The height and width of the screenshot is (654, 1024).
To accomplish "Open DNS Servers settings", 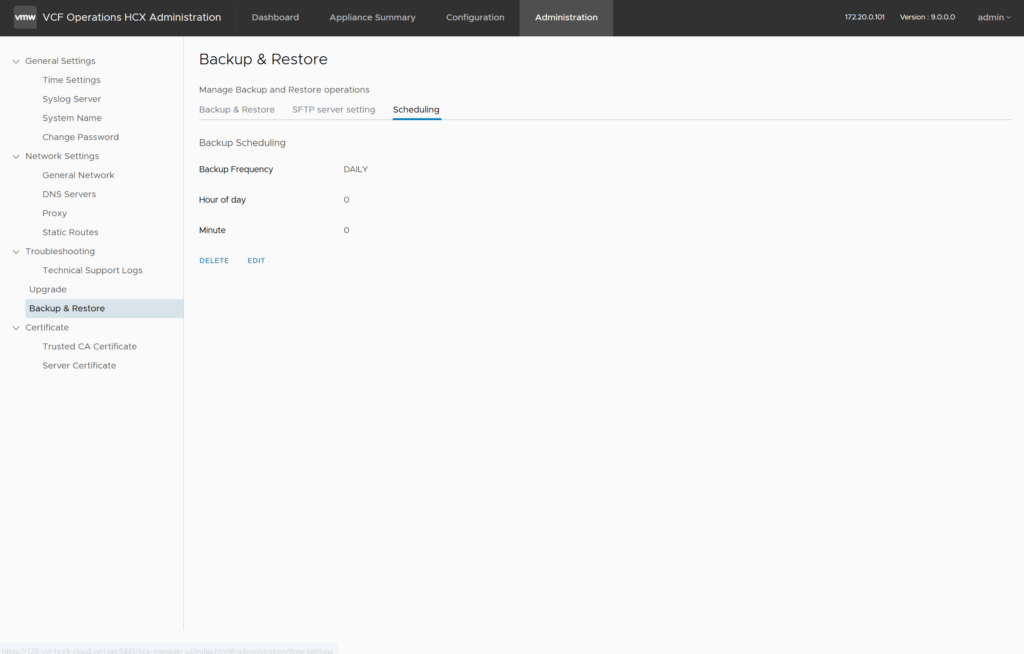I will [x=69, y=194].
